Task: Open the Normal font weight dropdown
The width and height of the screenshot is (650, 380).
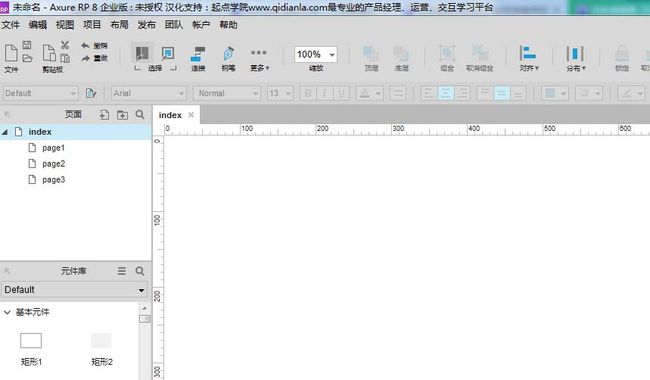Action: click(227, 93)
